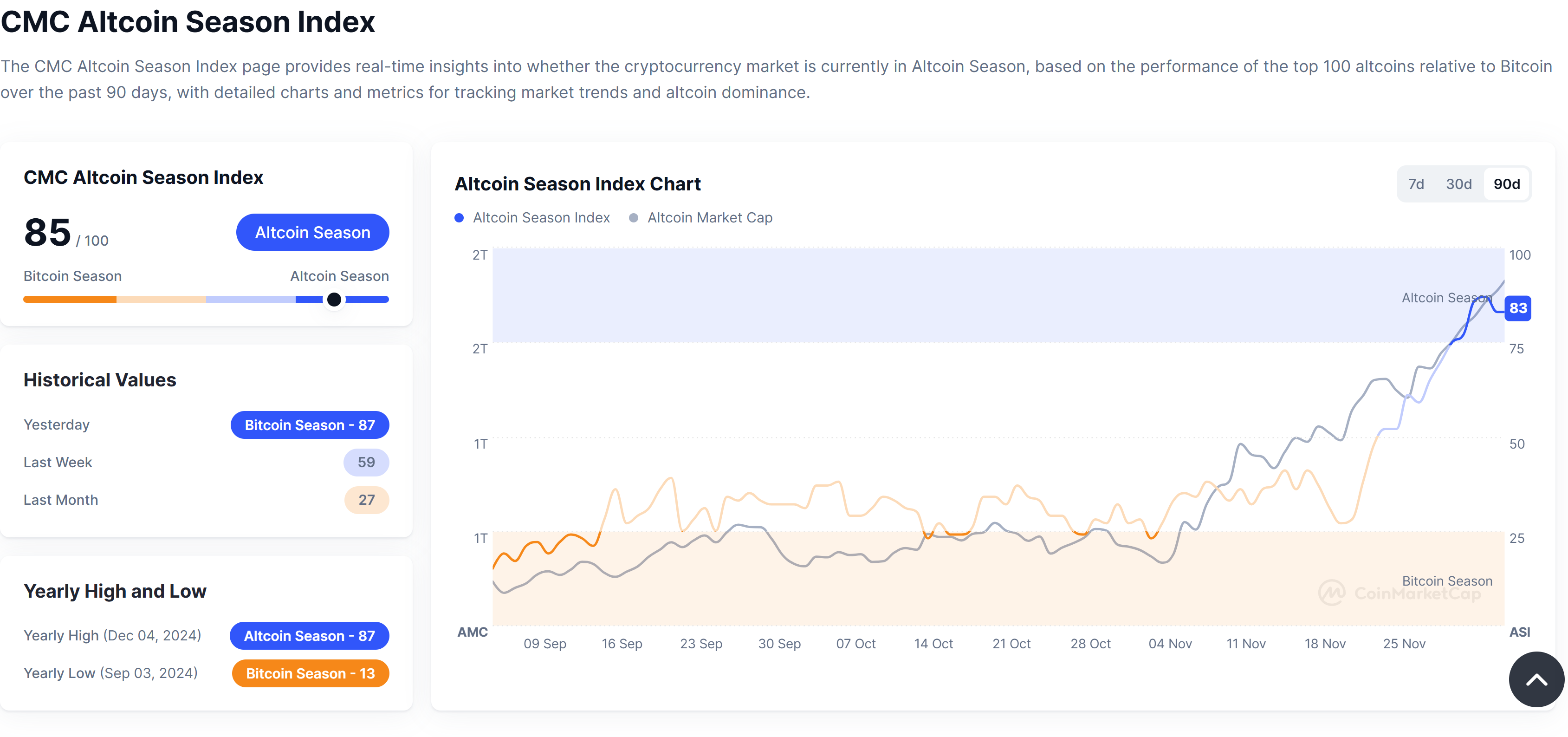This screenshot has width=1568, height=737.
Task: Click the Bitcoin Season label on the chart
Action: pyautogui.click(x=1447, y=580)
